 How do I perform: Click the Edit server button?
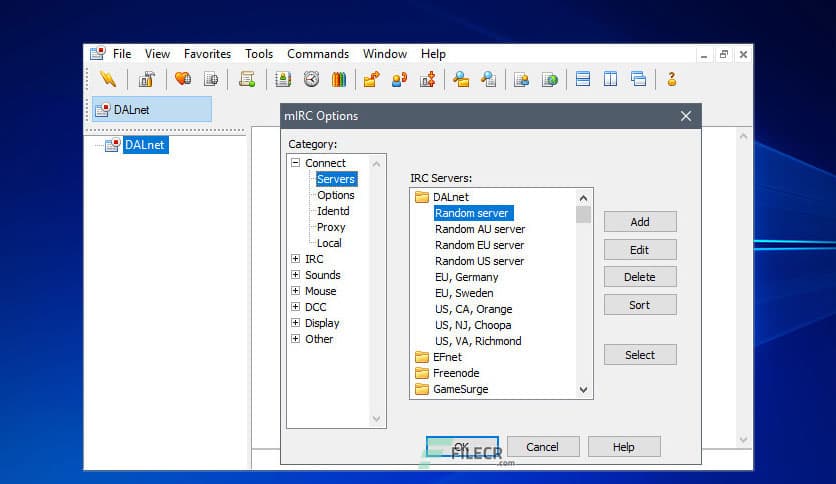[x=640, y=249]
